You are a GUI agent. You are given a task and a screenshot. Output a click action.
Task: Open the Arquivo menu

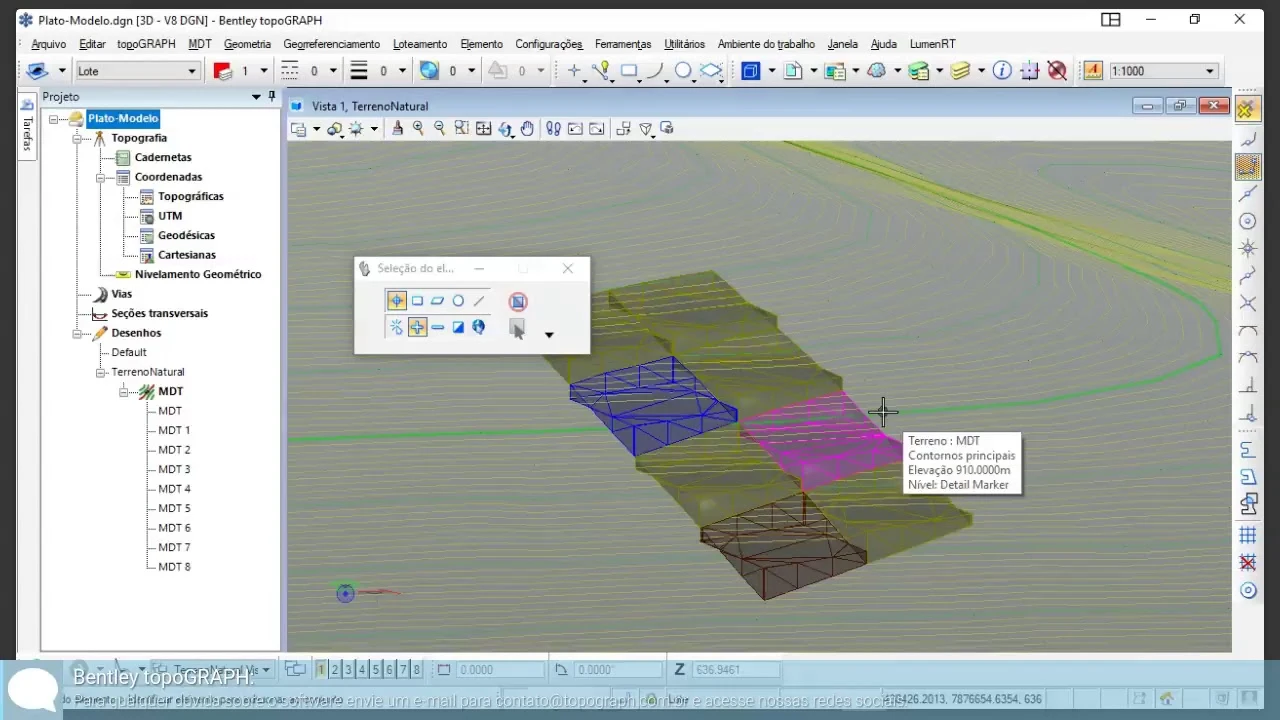(x=48, y=44)
